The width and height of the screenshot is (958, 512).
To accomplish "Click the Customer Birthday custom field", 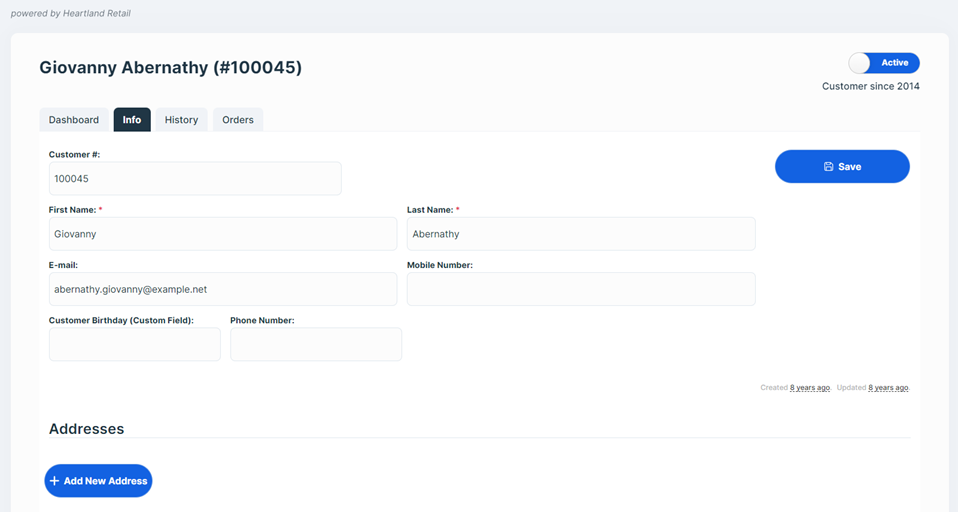I will (x=134, y=344).
